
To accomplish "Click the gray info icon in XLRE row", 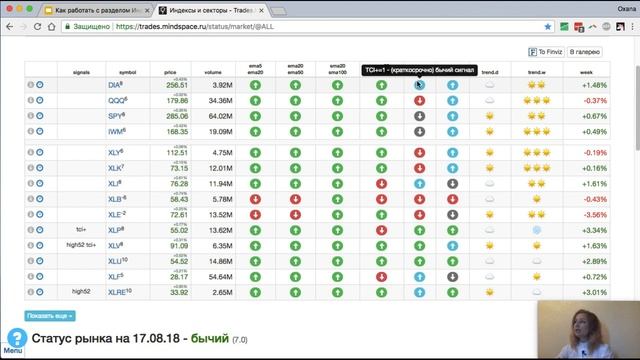I will [x=31, y=292].
